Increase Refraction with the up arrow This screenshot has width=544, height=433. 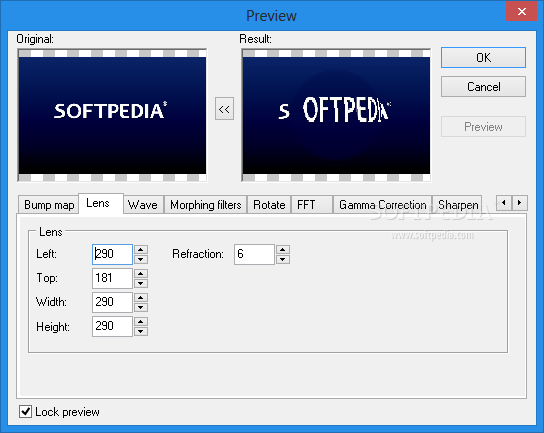tap(283, 249)
